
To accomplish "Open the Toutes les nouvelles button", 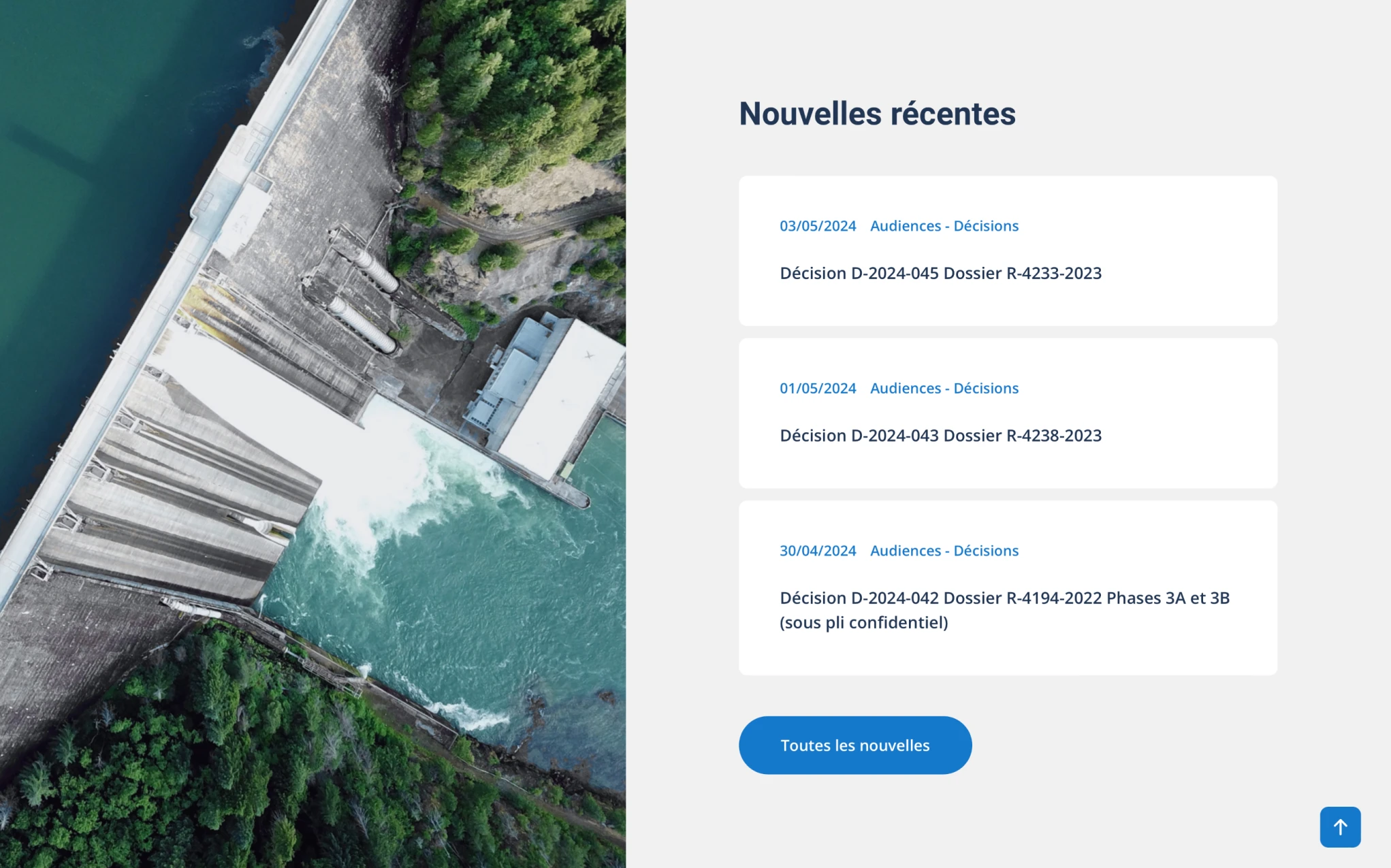I will [854, 745].
